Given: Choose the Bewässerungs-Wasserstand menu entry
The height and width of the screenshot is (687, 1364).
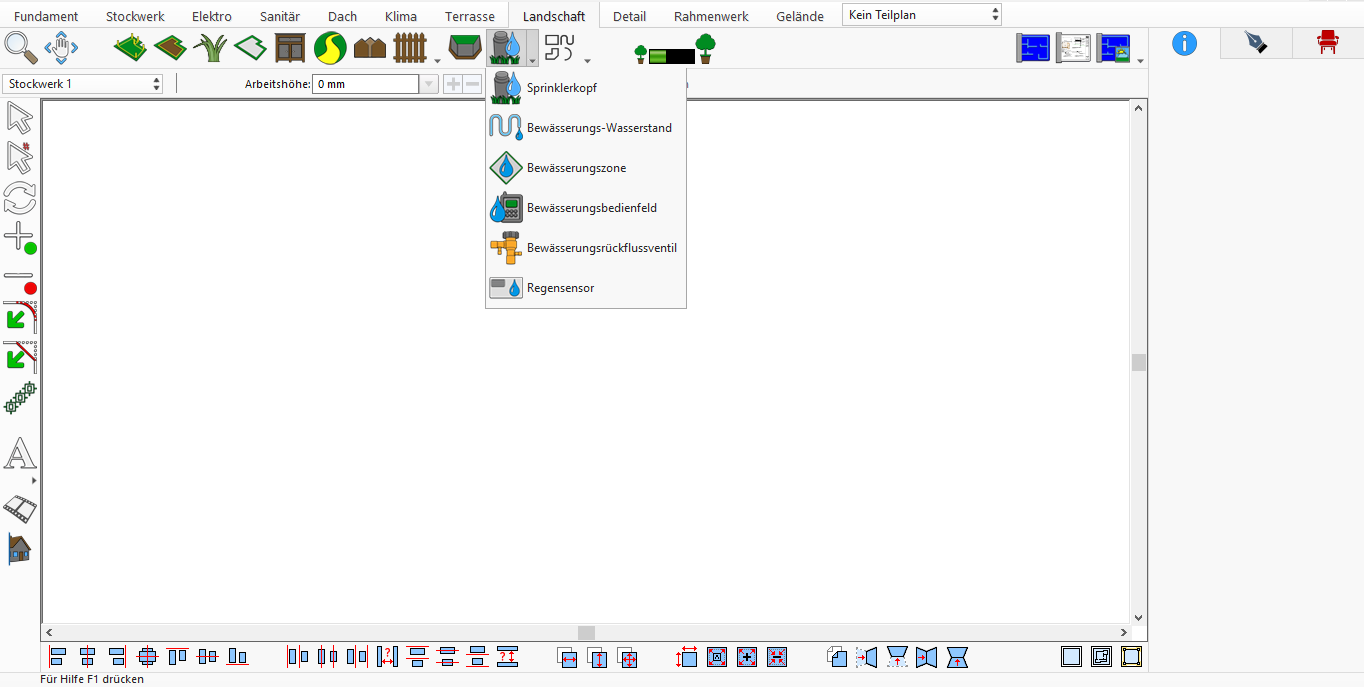Looking at the screenshot, I should (586, 128).
